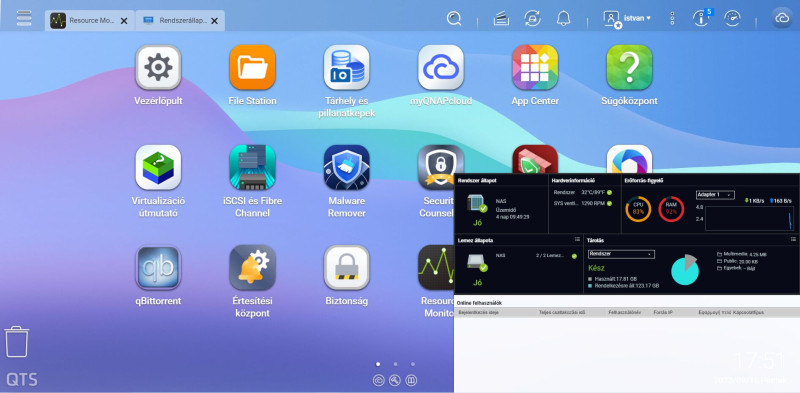Click the Egyebek folder entry
Image resolution: width=800 pixels, height=393 pixels.
(737, 267)
